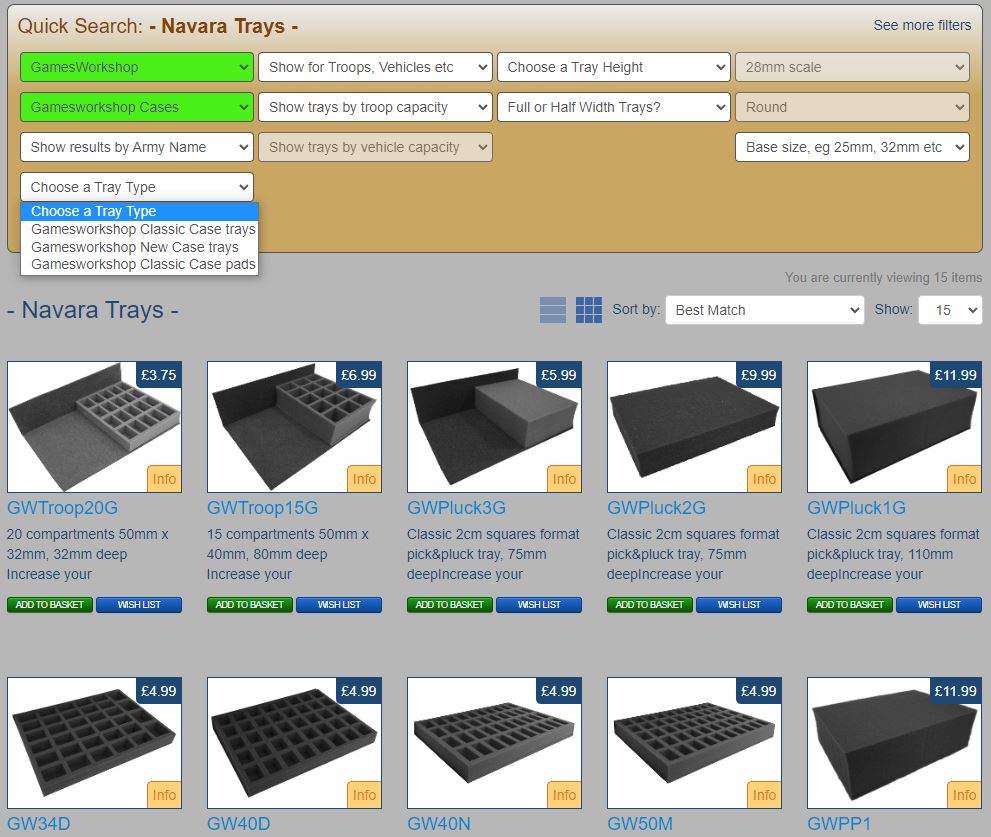This screenshot has height=837, width=991.
Task: Open the Sort by Best Match dropdown
Action: [764, 310]
